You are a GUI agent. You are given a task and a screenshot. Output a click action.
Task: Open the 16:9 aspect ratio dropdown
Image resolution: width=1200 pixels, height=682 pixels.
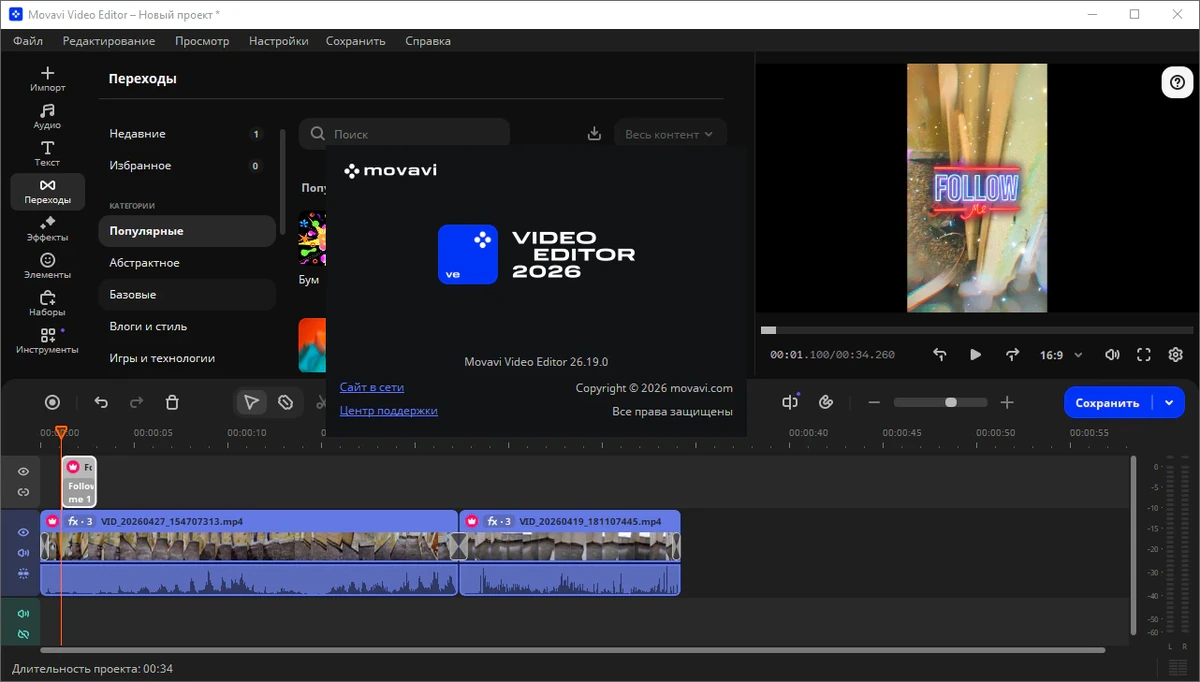click(1061, 354)
